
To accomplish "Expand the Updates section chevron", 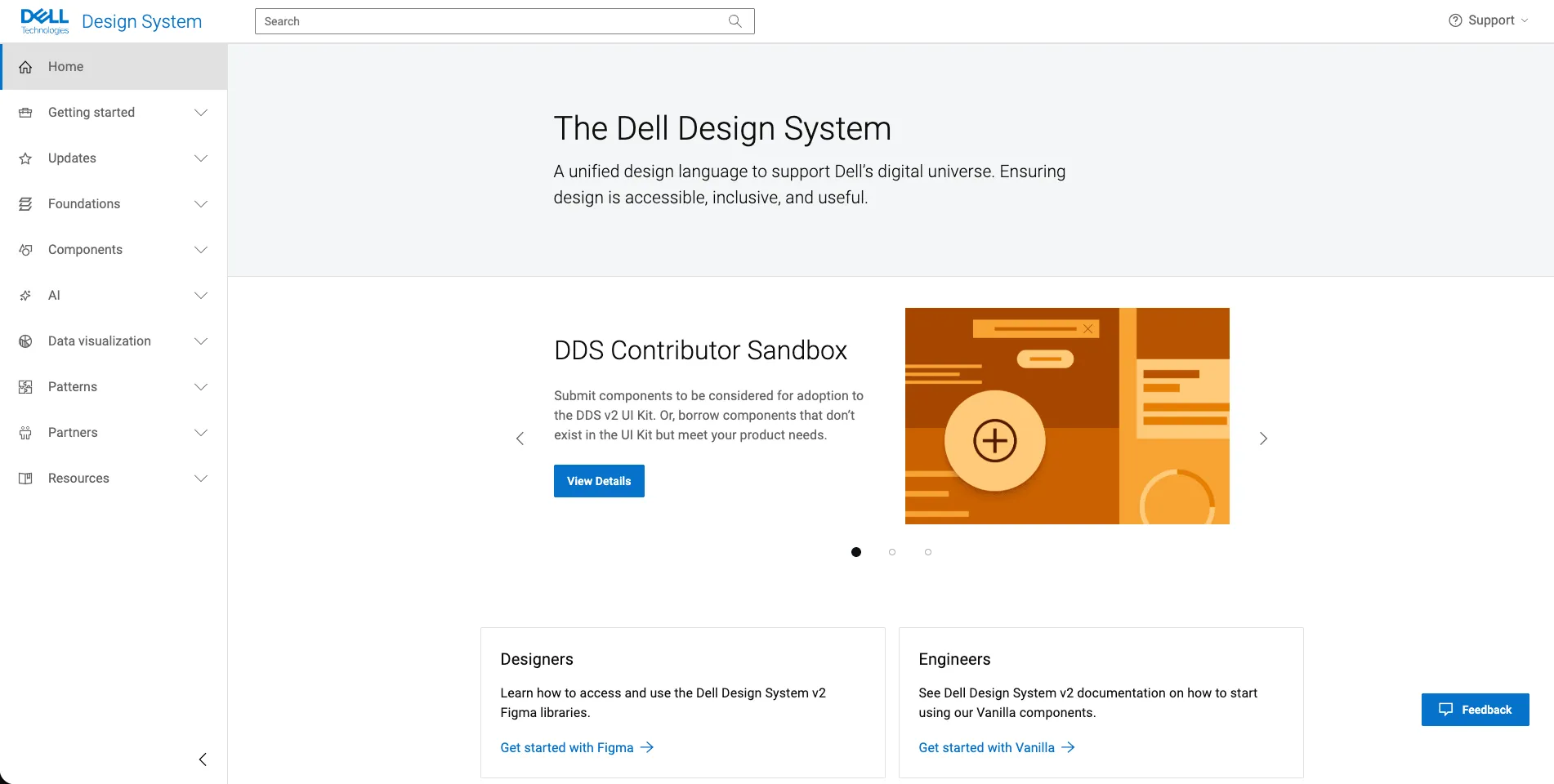I will tap(201, 158).
